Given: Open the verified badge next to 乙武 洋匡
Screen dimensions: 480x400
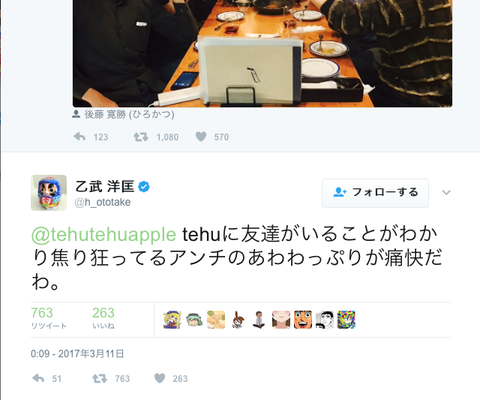Looking at the screenshot, I should click(144, 187).
